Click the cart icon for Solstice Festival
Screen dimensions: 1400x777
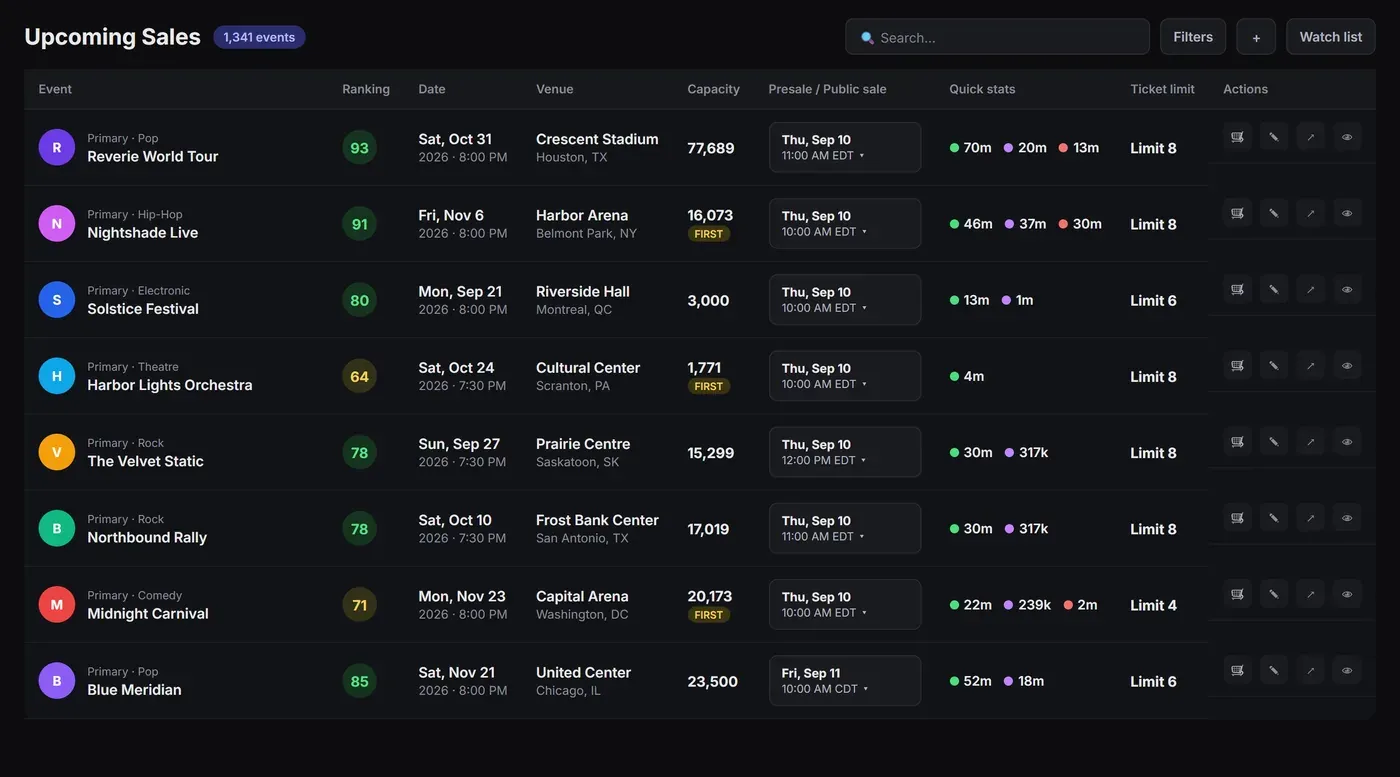pos(1237,289)
